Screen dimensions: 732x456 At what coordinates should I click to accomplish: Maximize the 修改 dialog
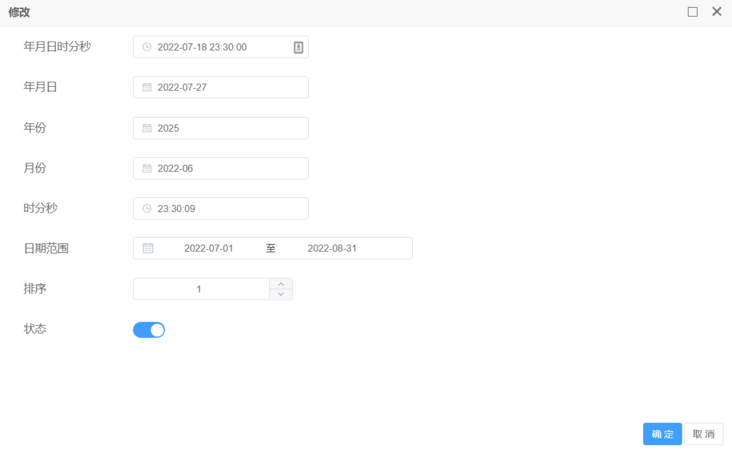tap(692, 12)
